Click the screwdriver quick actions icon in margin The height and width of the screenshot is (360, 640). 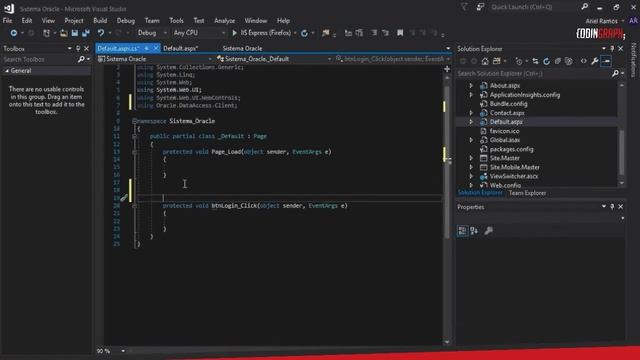point(124,198)
